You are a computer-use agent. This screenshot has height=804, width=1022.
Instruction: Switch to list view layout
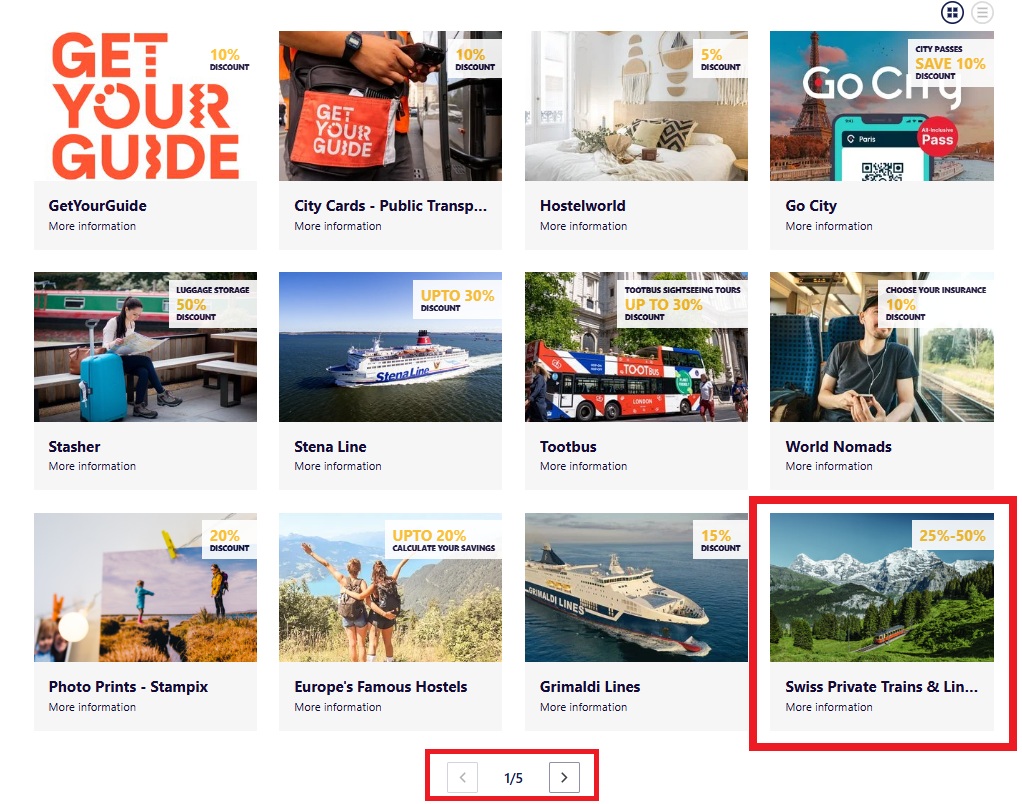(x=982, y=12)
